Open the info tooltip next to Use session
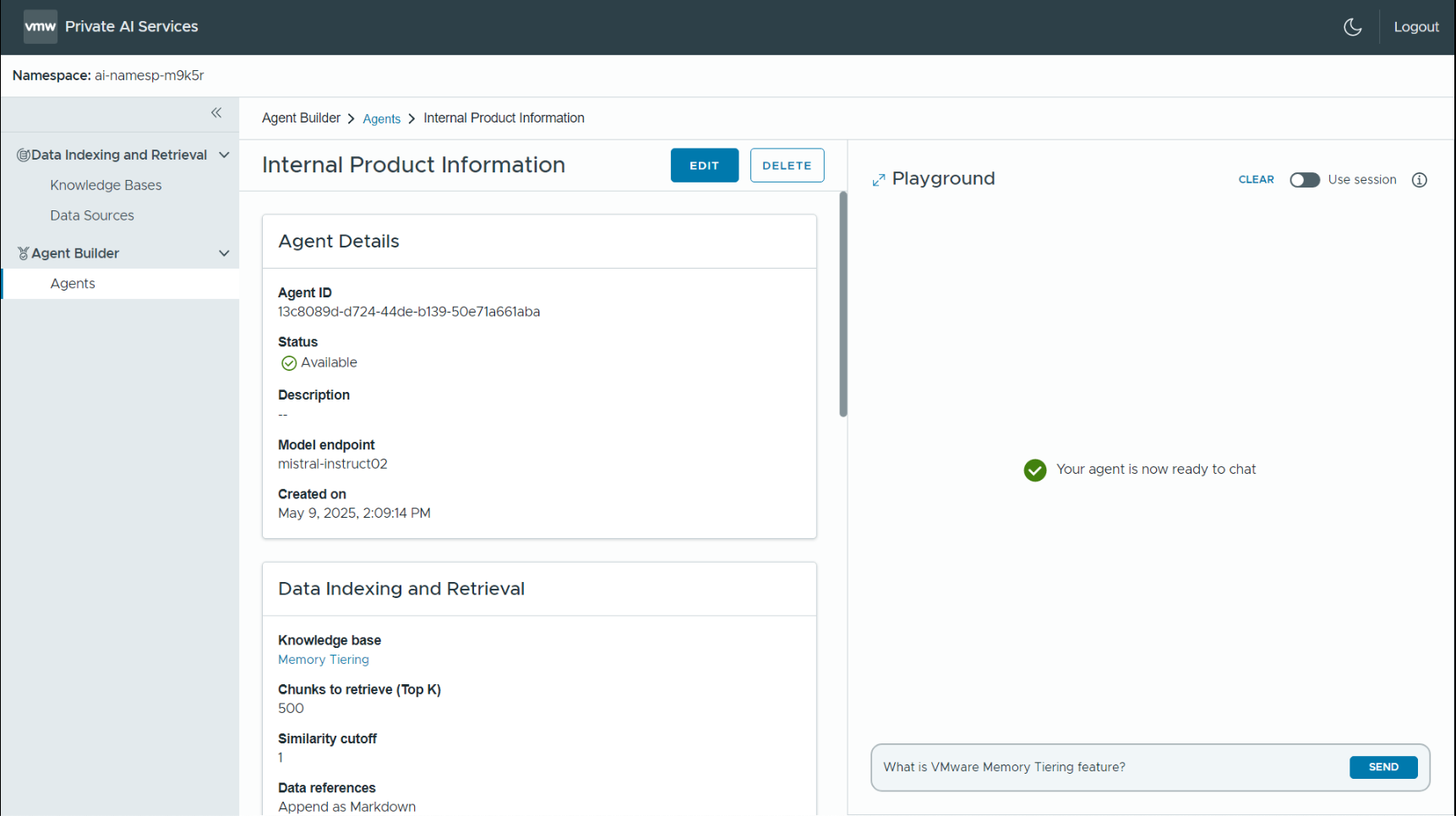Image resolution: width=1456 pixels, height=816 pixels. pyautogui.click(x=1420, y=179)
